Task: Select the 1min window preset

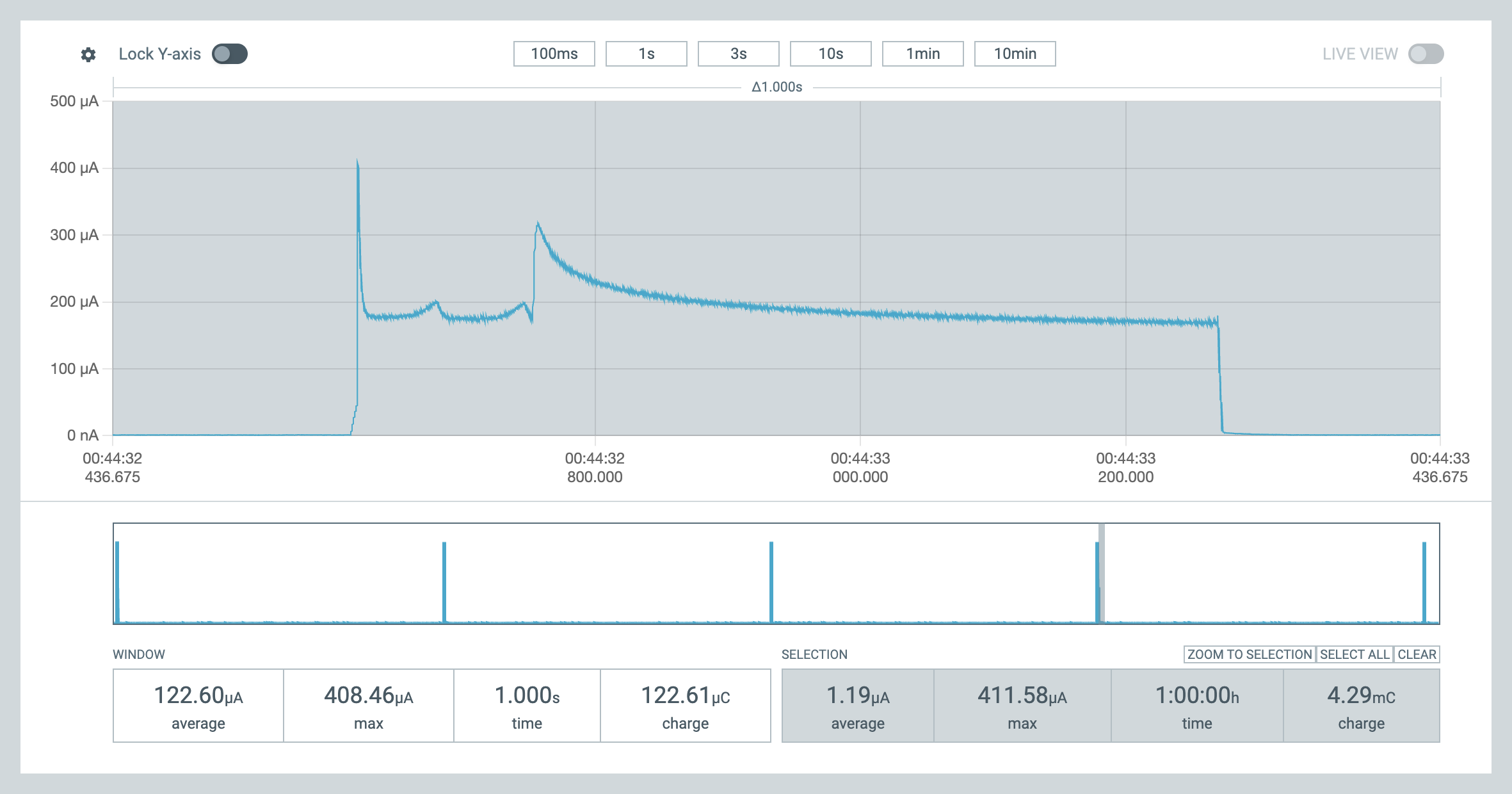Action: 922,54
